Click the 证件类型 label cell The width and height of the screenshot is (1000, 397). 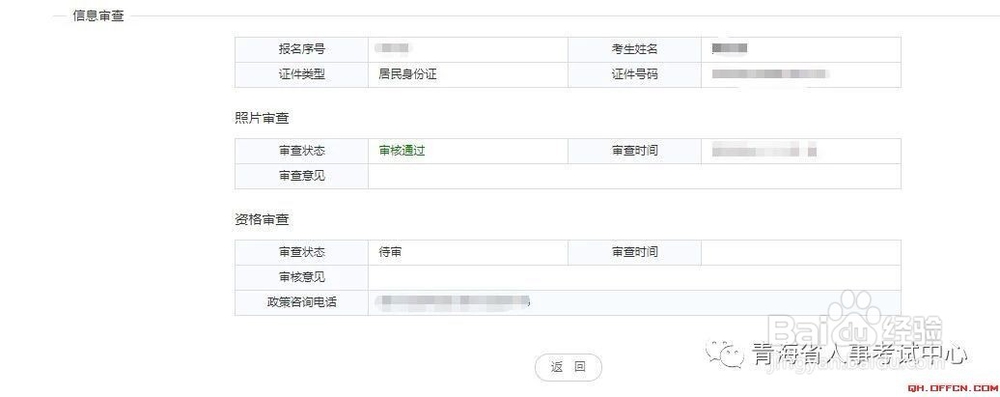tap(302, 75)
